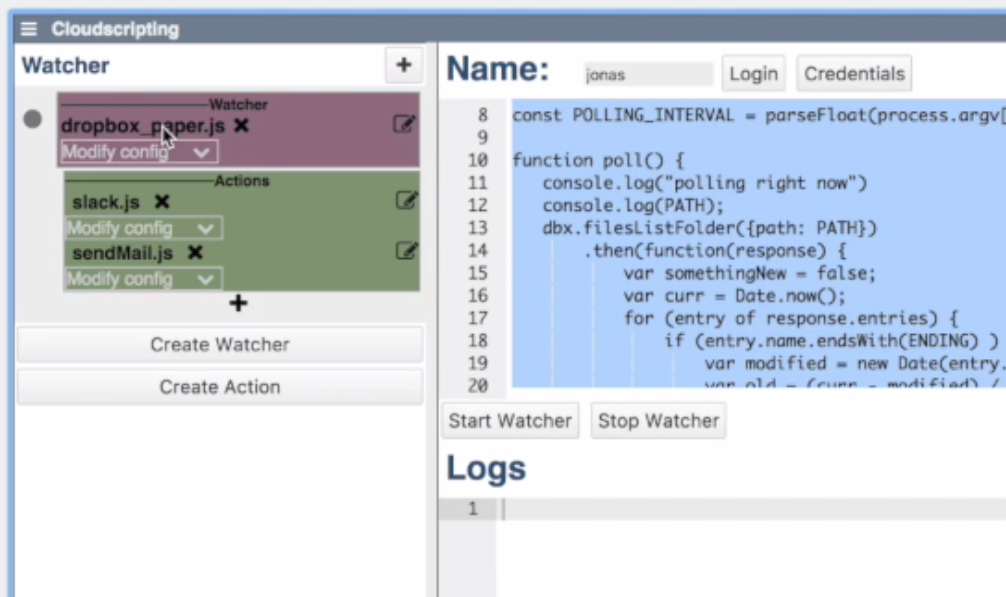Open edit icon for slack.js
Viewport: 1006px width, 597px height.
[406, 201]
